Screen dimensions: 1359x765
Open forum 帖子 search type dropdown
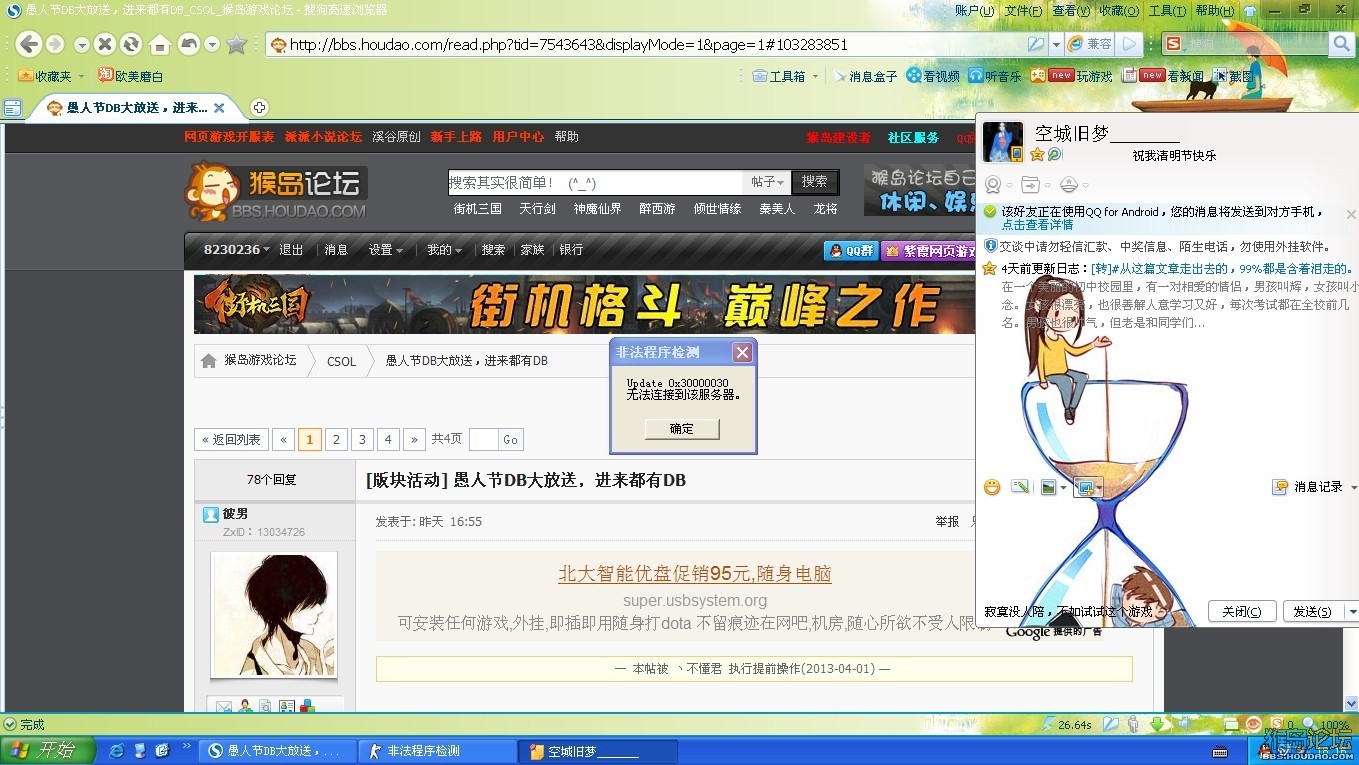767,182
